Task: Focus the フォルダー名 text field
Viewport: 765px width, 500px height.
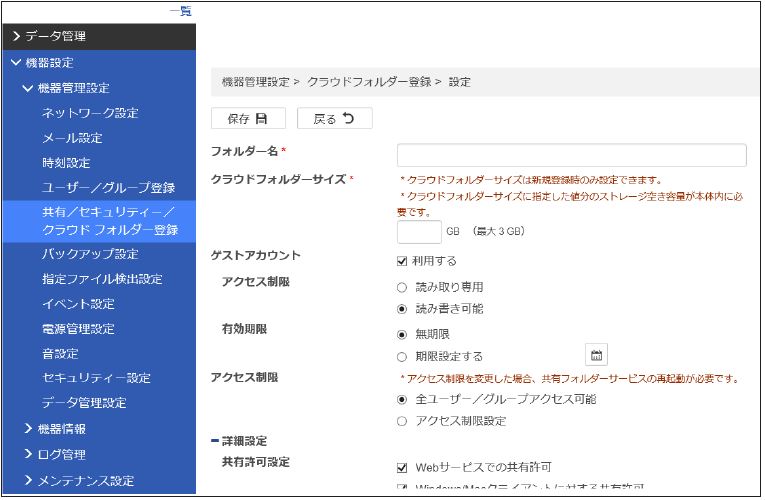Action: click(571, 155)
